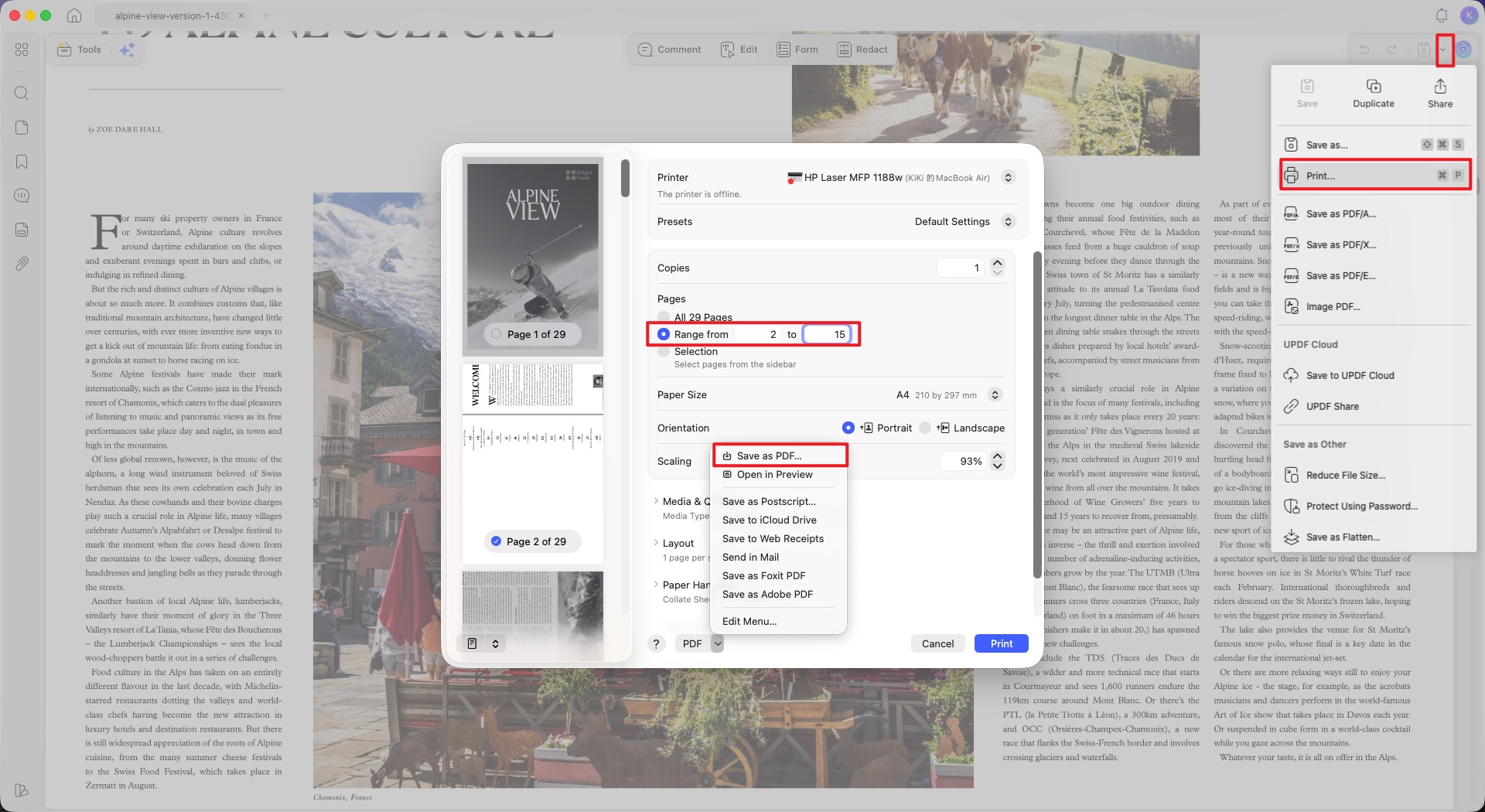
Task: Select Landscape orientation
Action: (x=925, y=428)
